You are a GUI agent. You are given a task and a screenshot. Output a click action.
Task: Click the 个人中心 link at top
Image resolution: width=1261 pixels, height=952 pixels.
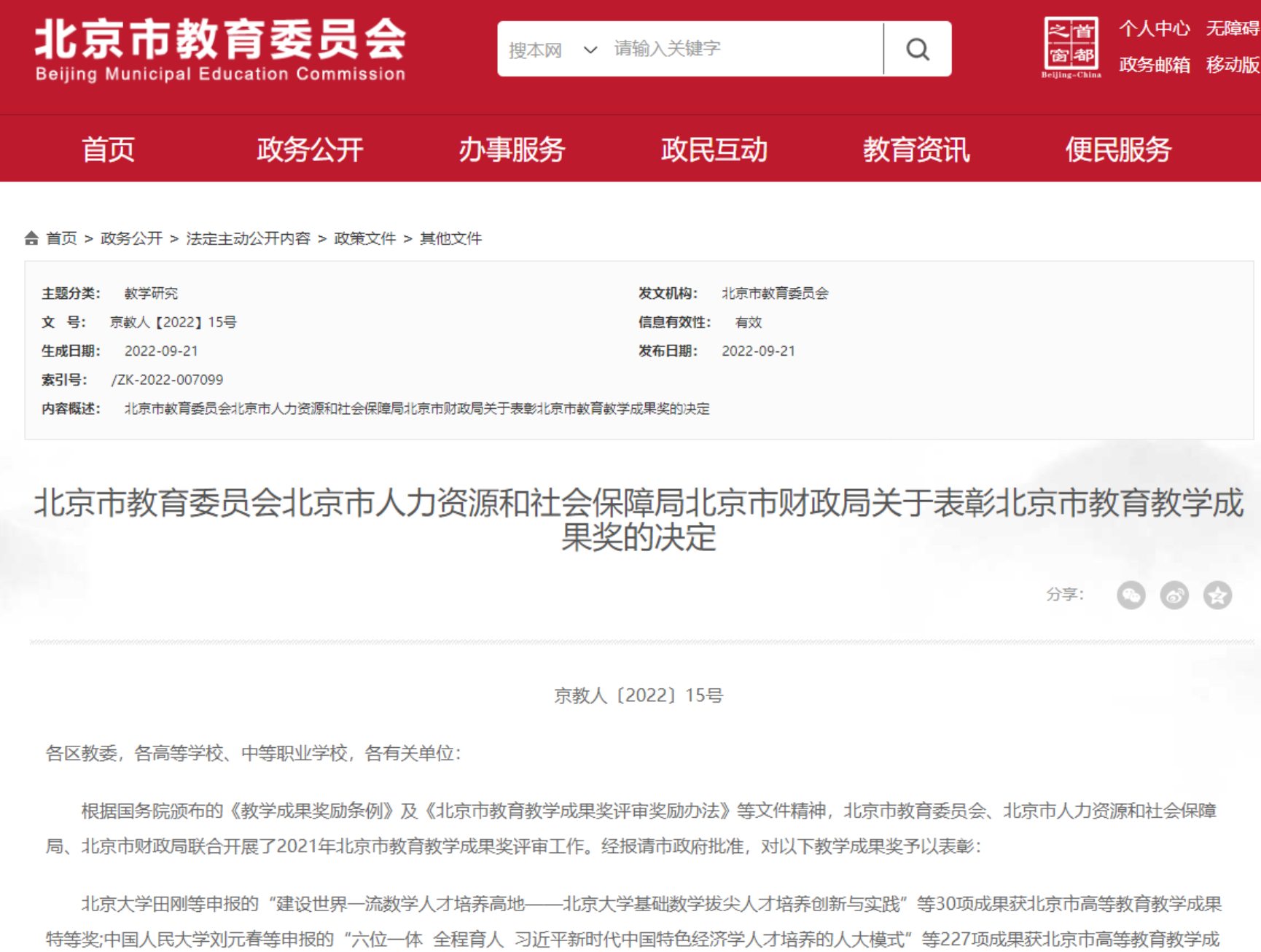pos(1154,28)
